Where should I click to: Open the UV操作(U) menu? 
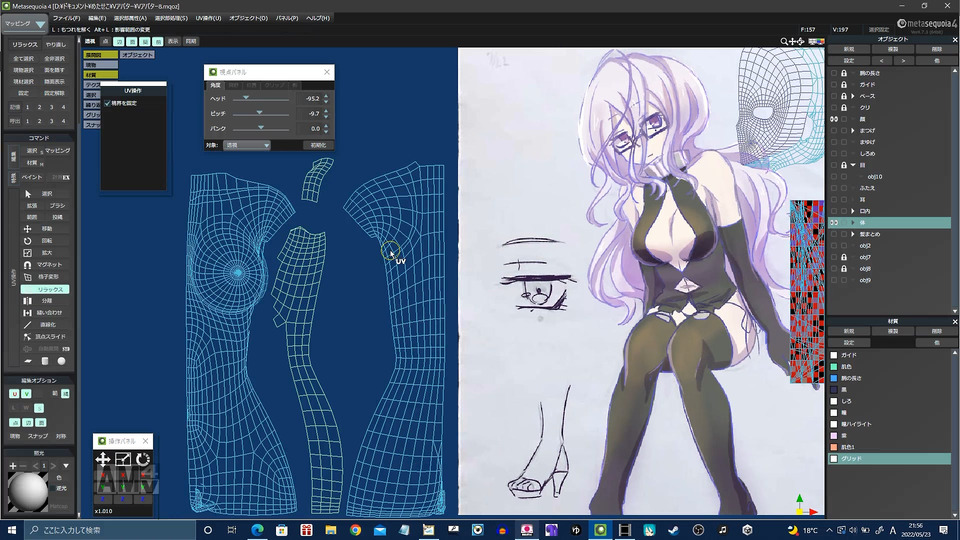pos(208,18)
